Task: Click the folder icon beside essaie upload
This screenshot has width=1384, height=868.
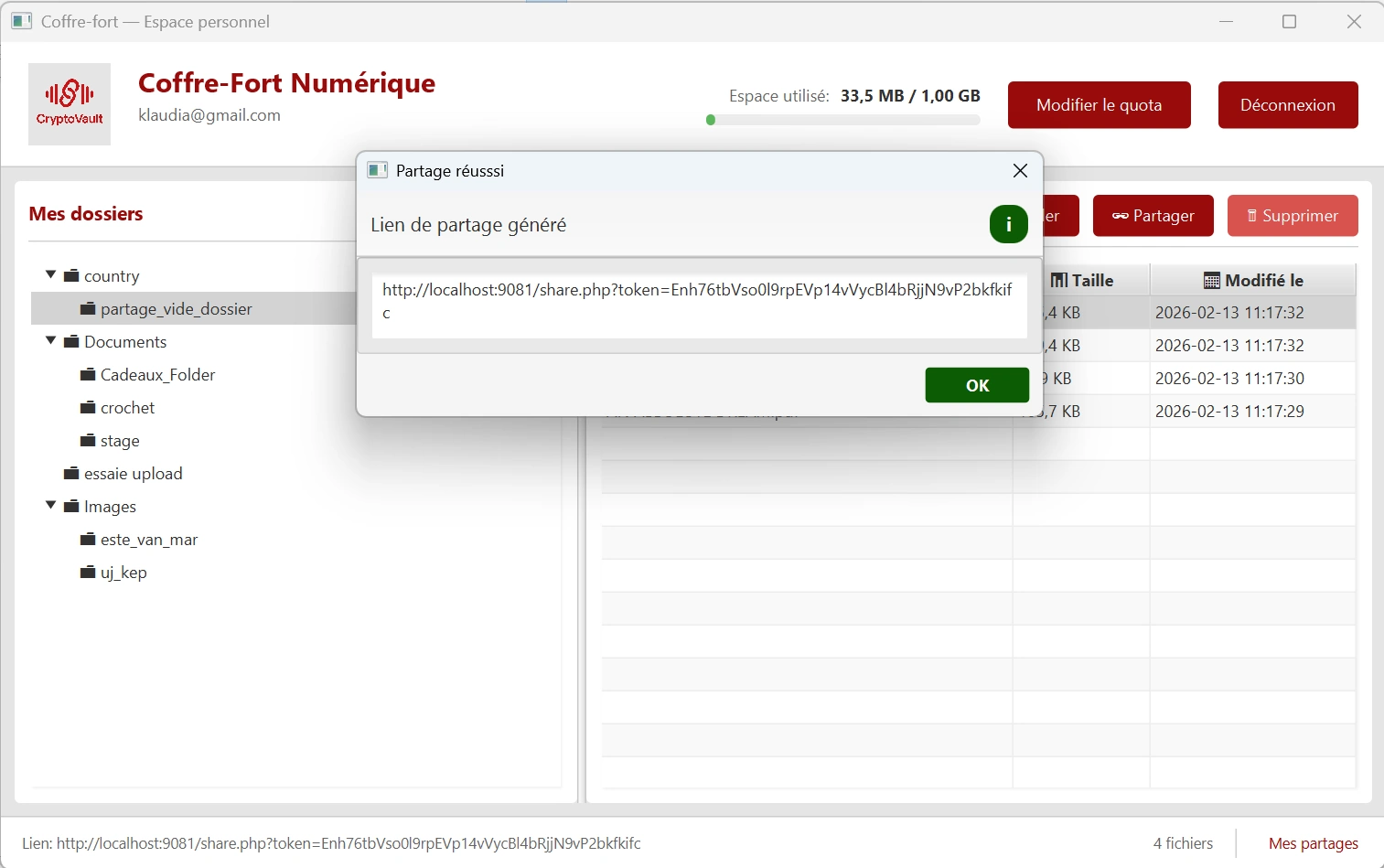Action: point(71,474)
